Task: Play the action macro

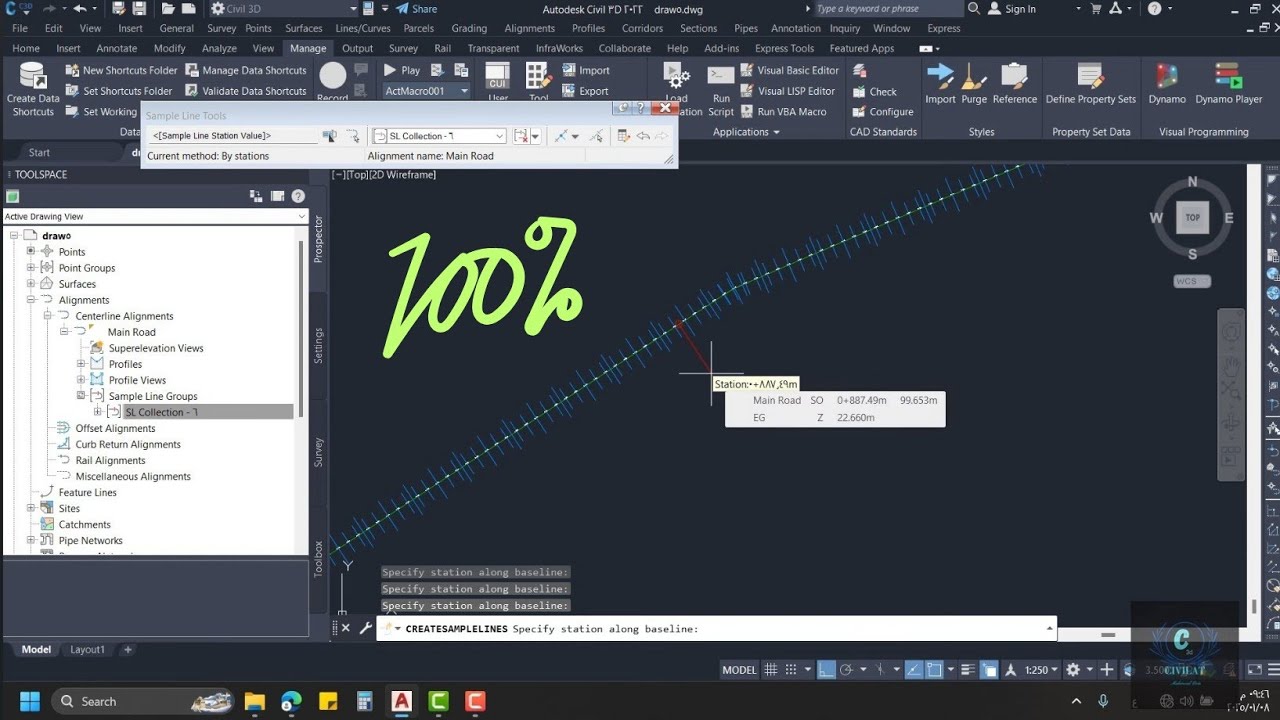Action: click(401, 70)
